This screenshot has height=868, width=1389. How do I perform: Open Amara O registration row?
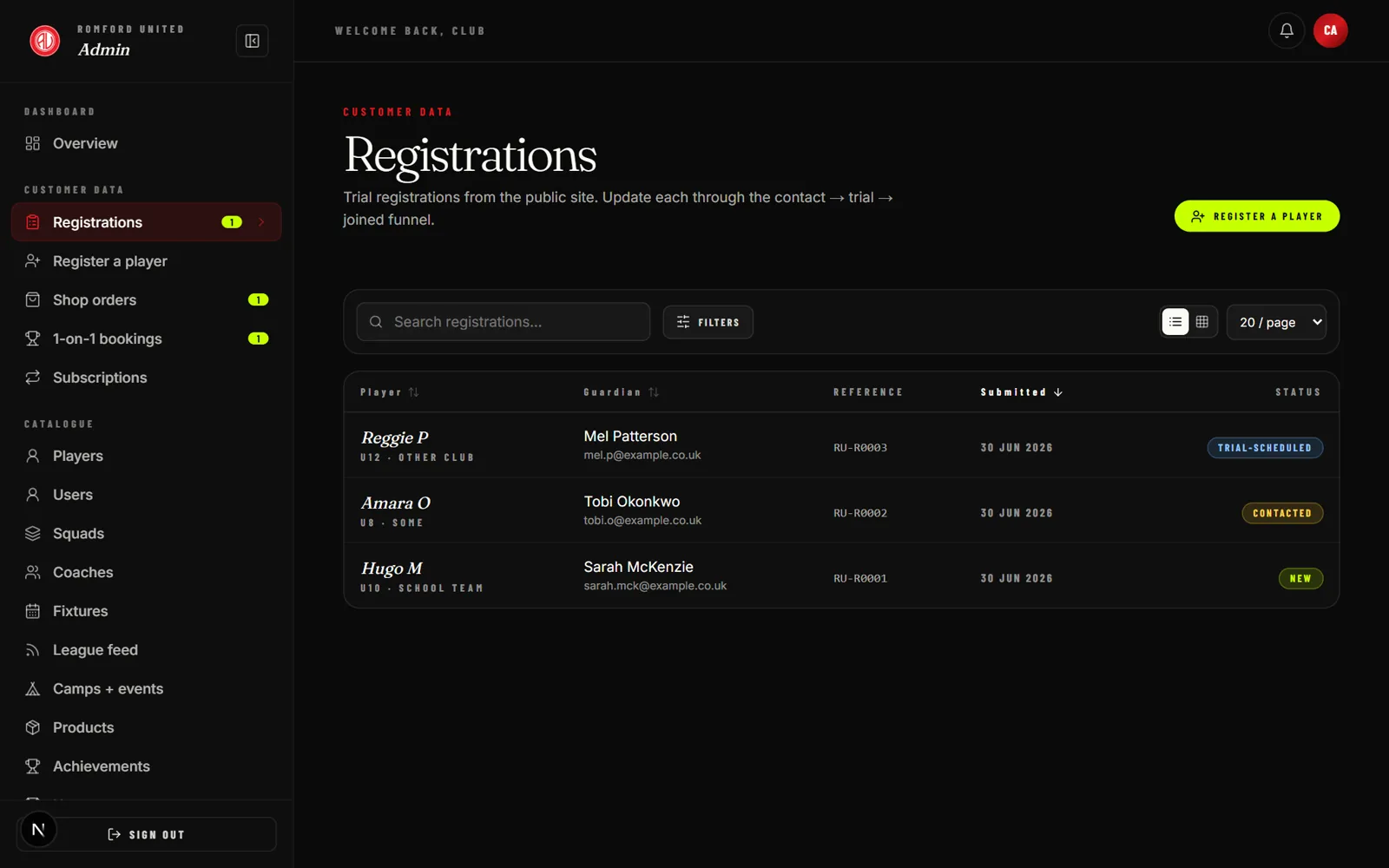coord(841,510)
